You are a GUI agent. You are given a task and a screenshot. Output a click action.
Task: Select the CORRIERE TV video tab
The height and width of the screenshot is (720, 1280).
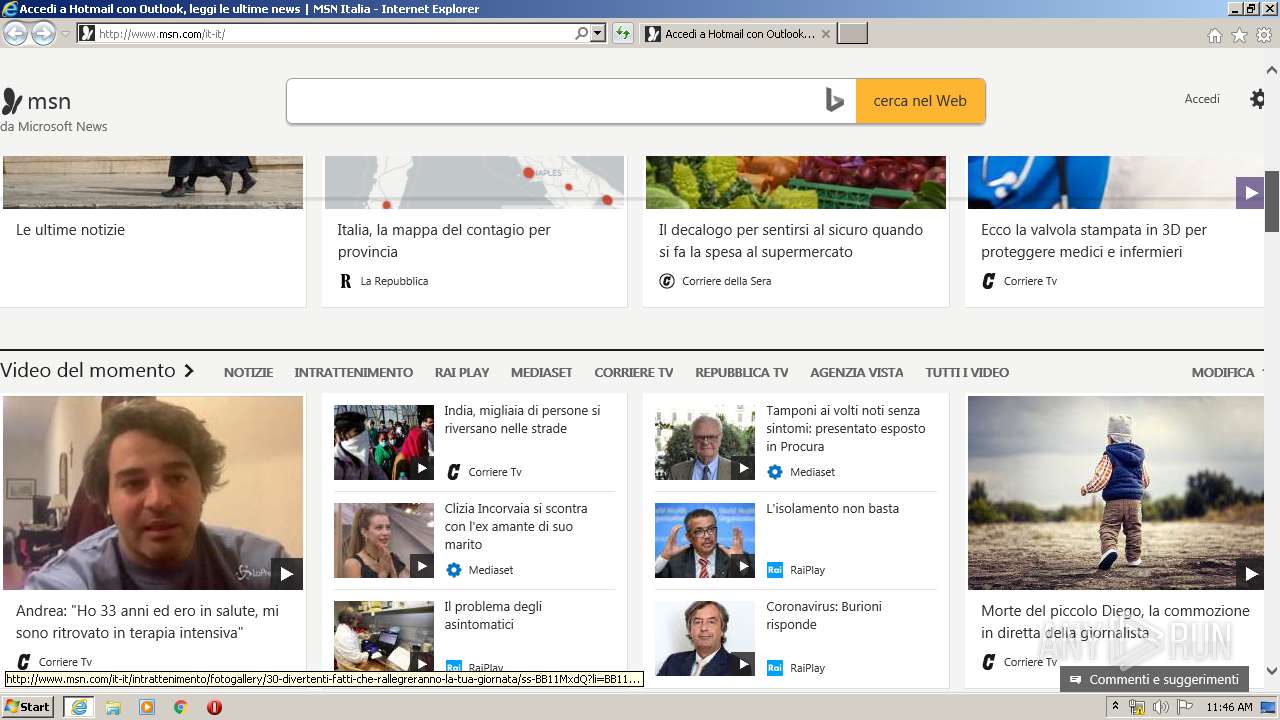pos(634,372)
